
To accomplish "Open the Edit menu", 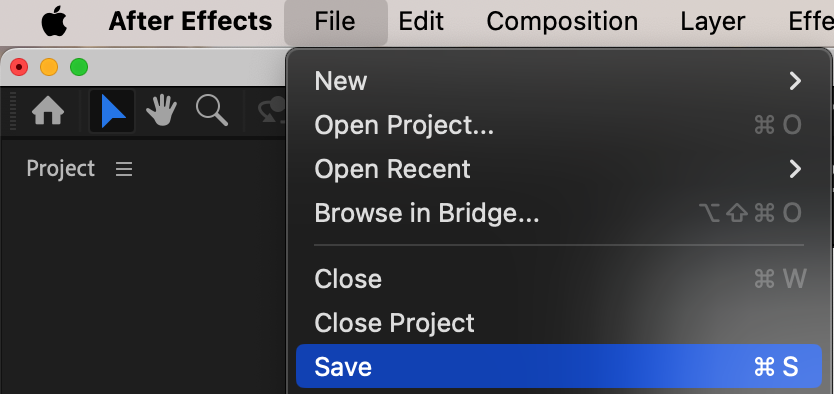I will (421, 22).
